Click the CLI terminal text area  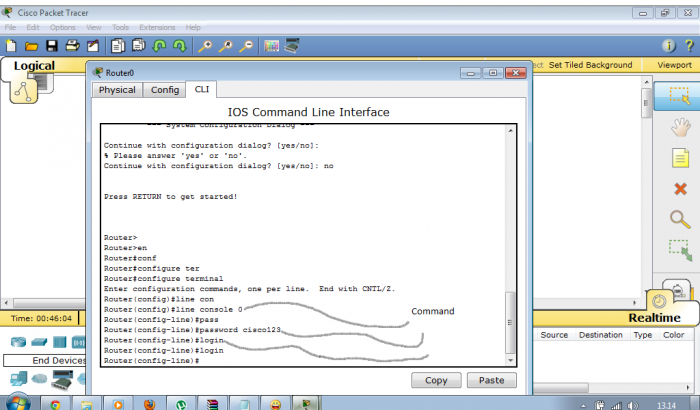304,245
